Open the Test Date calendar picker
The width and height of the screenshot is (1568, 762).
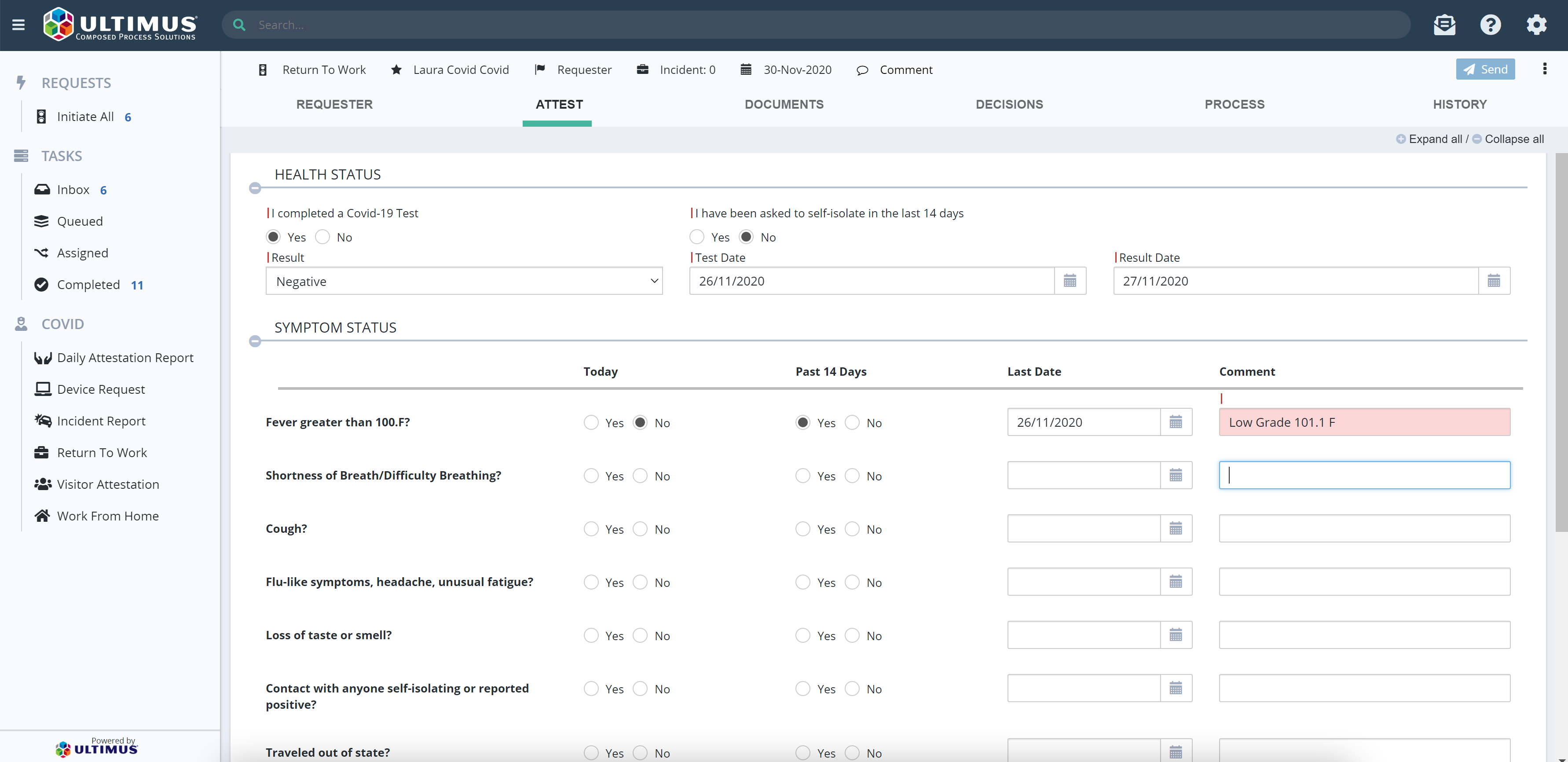click(1070, 281)
